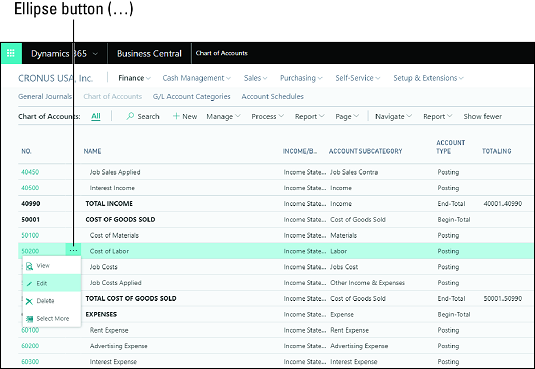Open the Purchasing menu dropdown
Screen dimensions: 535x369
(x=301, y=78)
